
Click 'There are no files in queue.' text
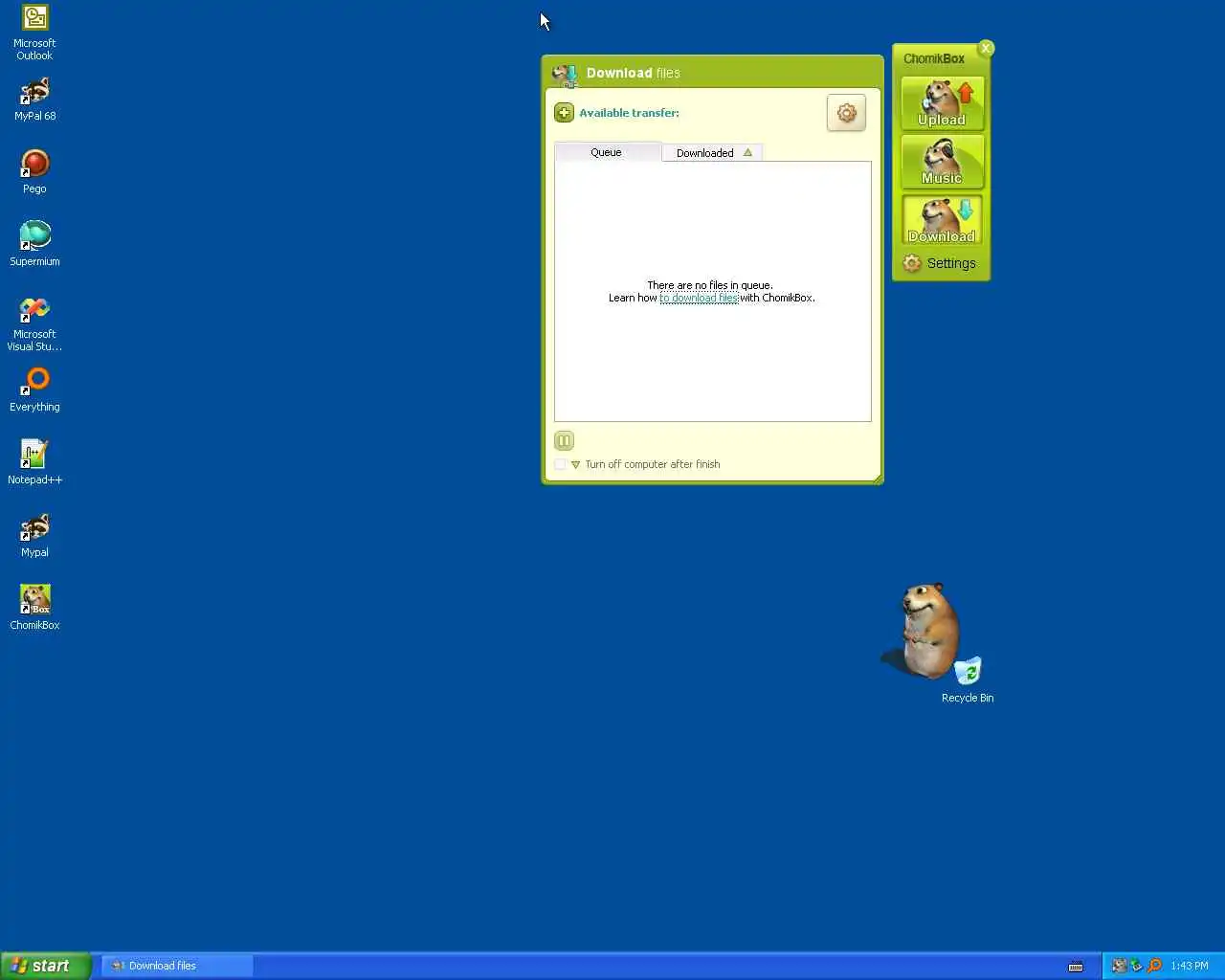point(710,285)
